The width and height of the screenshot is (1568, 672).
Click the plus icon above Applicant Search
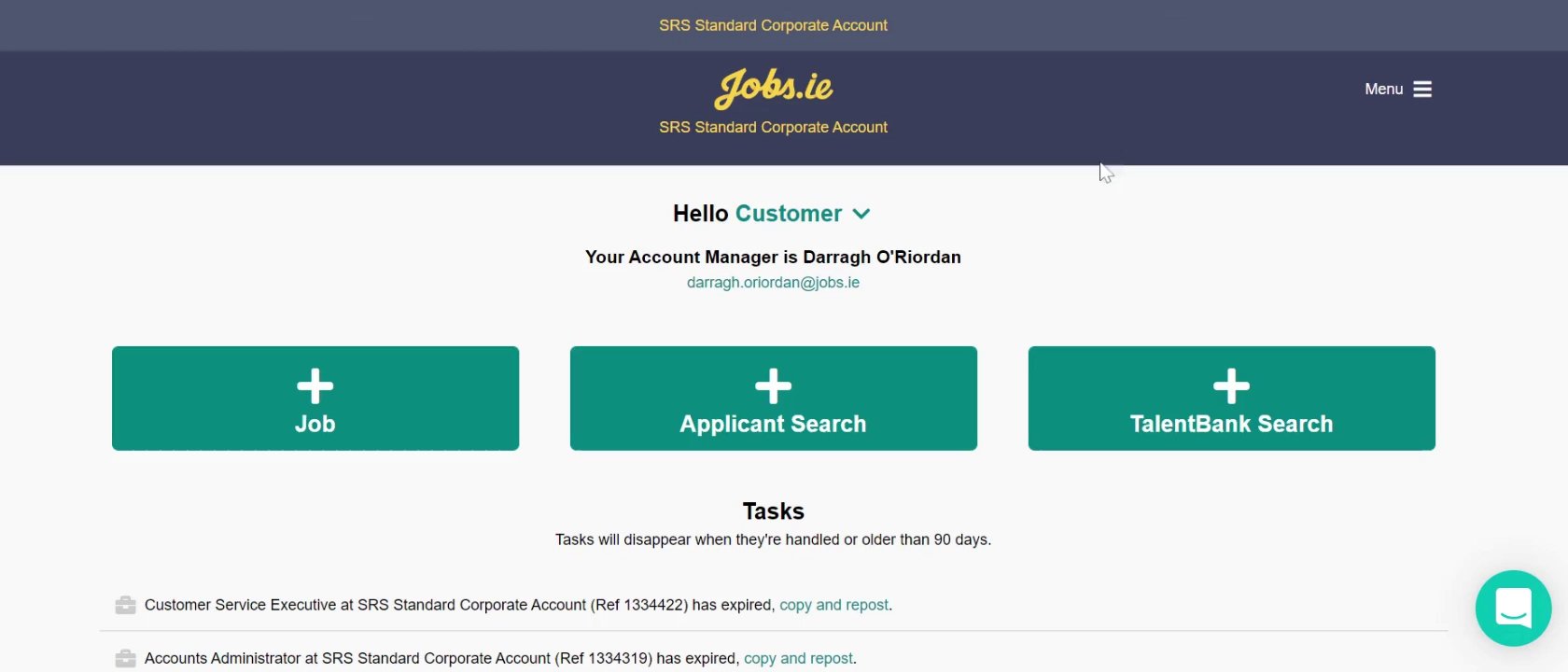click(x=773, y=386)
